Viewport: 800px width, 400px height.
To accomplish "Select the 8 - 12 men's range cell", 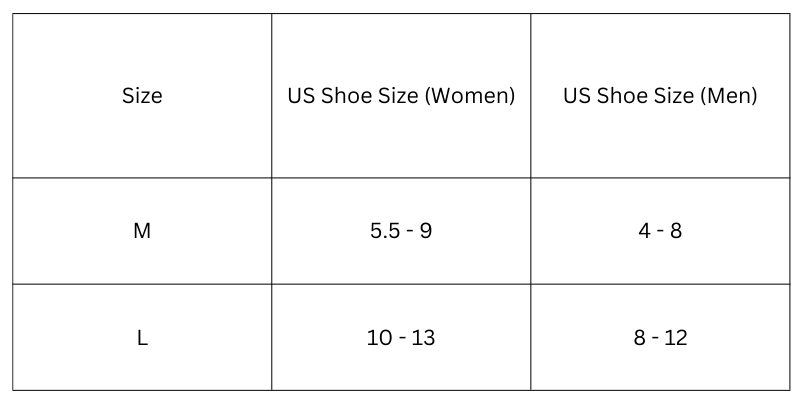I will pos(660,338).
